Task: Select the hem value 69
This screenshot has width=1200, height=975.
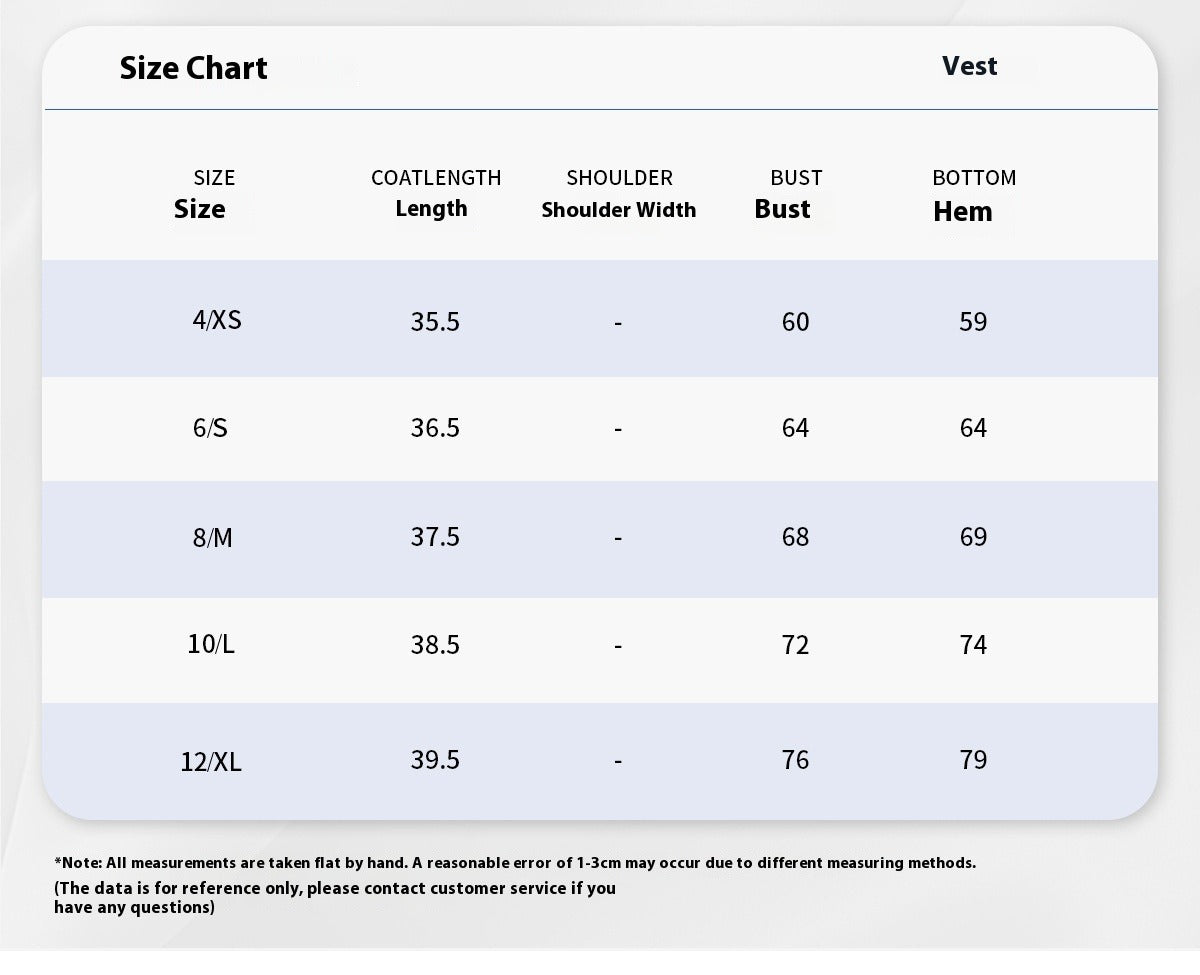Action: click(973, 537)
